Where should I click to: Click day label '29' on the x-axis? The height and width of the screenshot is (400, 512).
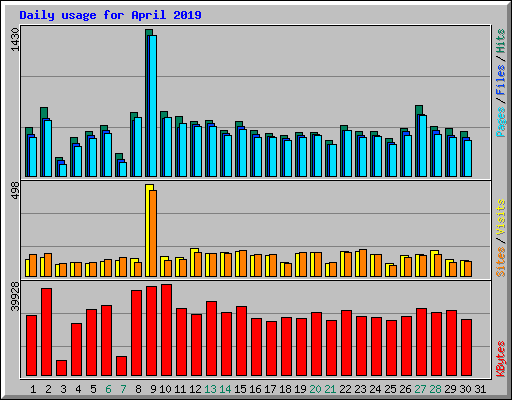click(x=450, y=389)
